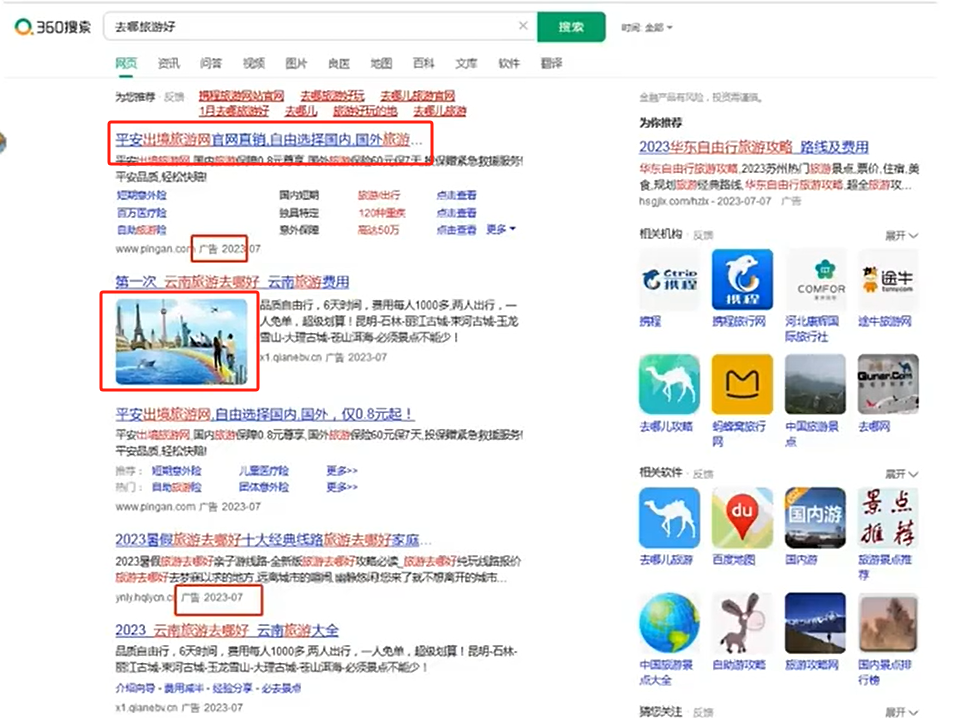Open the 旅游攻略网 icon
The image size is (964, 718).
816,623
